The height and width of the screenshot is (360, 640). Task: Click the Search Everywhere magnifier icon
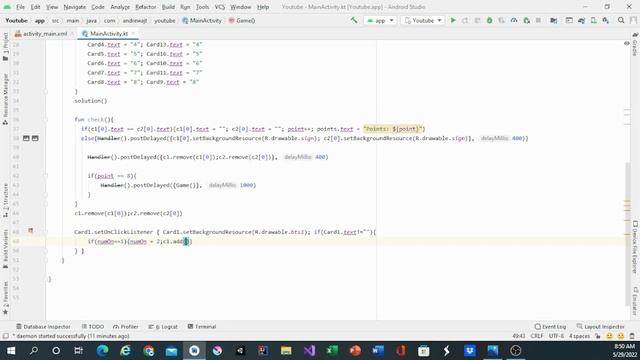click(x=621, y=20)
